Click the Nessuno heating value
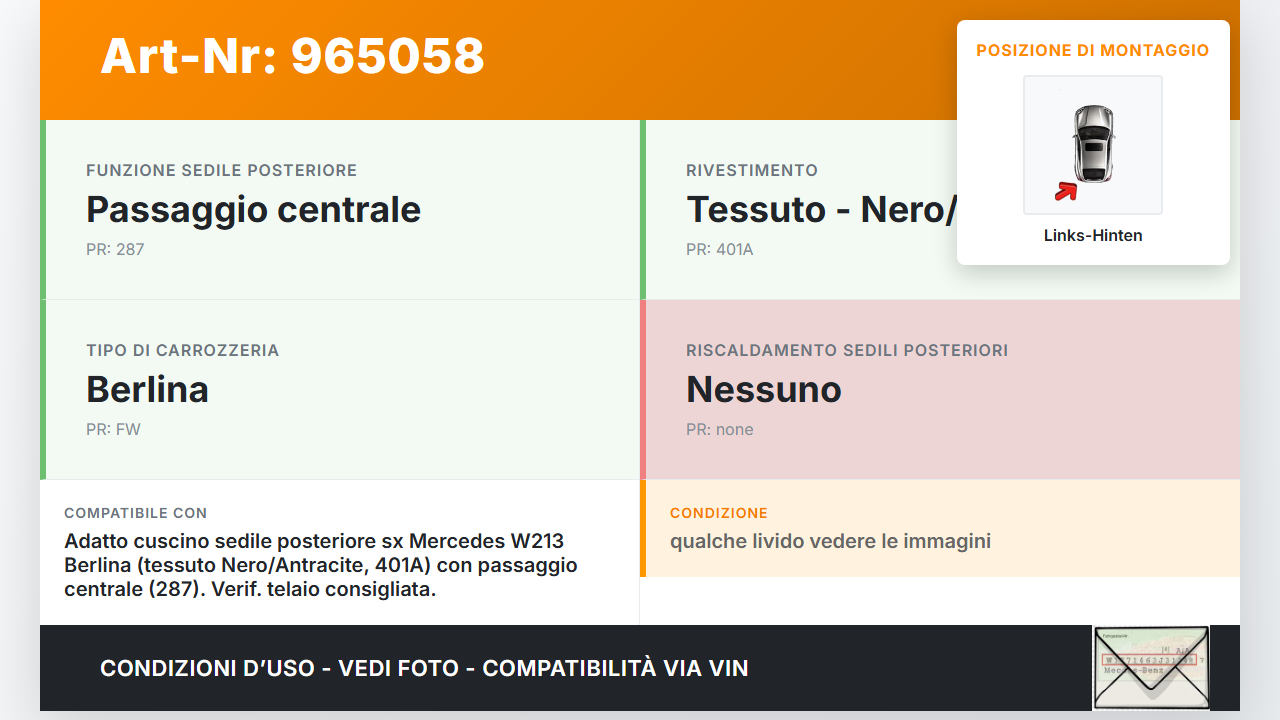The height and width of the screenshot is (720, 1280). pyautogui.click(x=764, y=389)
